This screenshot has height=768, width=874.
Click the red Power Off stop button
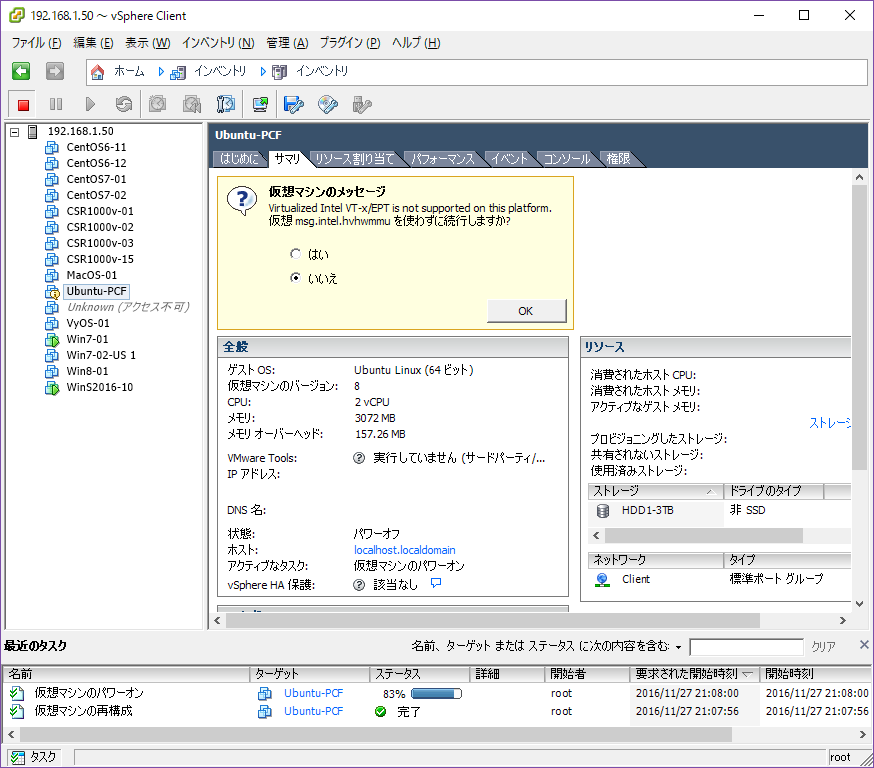(x=23, y=105)
